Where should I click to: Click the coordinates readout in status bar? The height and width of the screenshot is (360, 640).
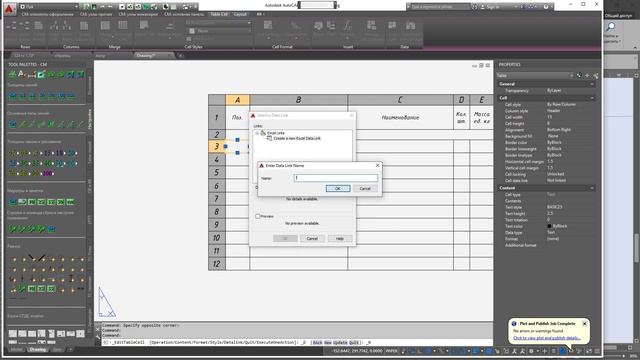pos(358,351)
